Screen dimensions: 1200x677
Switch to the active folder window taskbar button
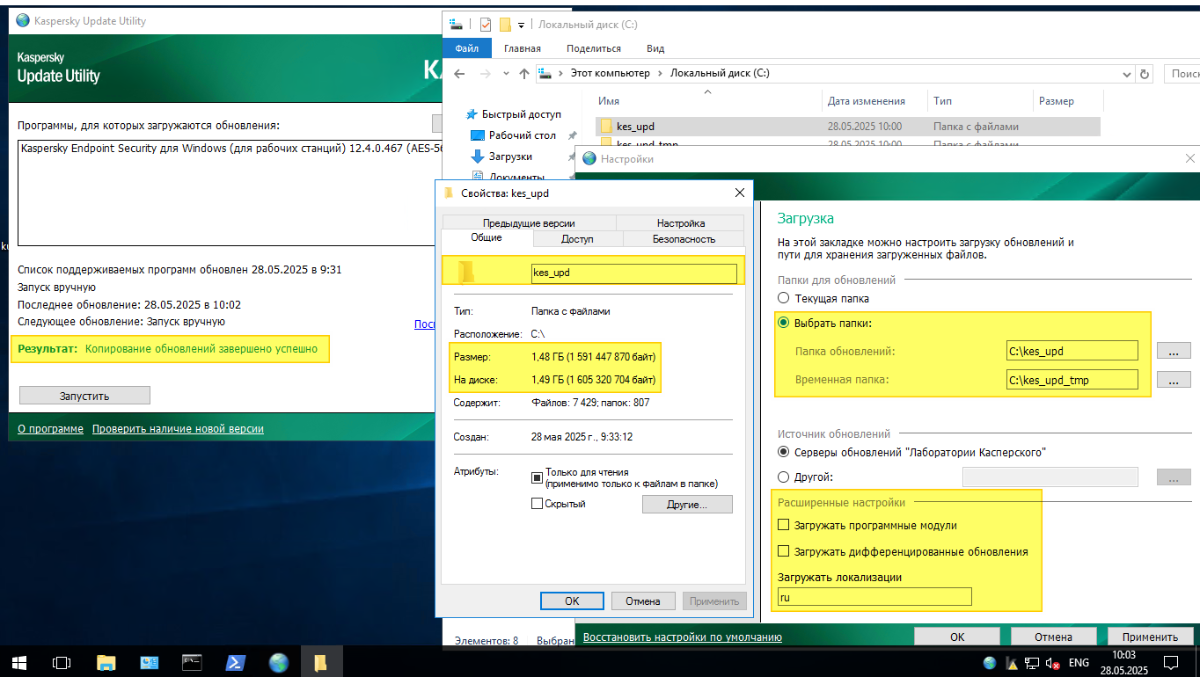pos(321,662)
